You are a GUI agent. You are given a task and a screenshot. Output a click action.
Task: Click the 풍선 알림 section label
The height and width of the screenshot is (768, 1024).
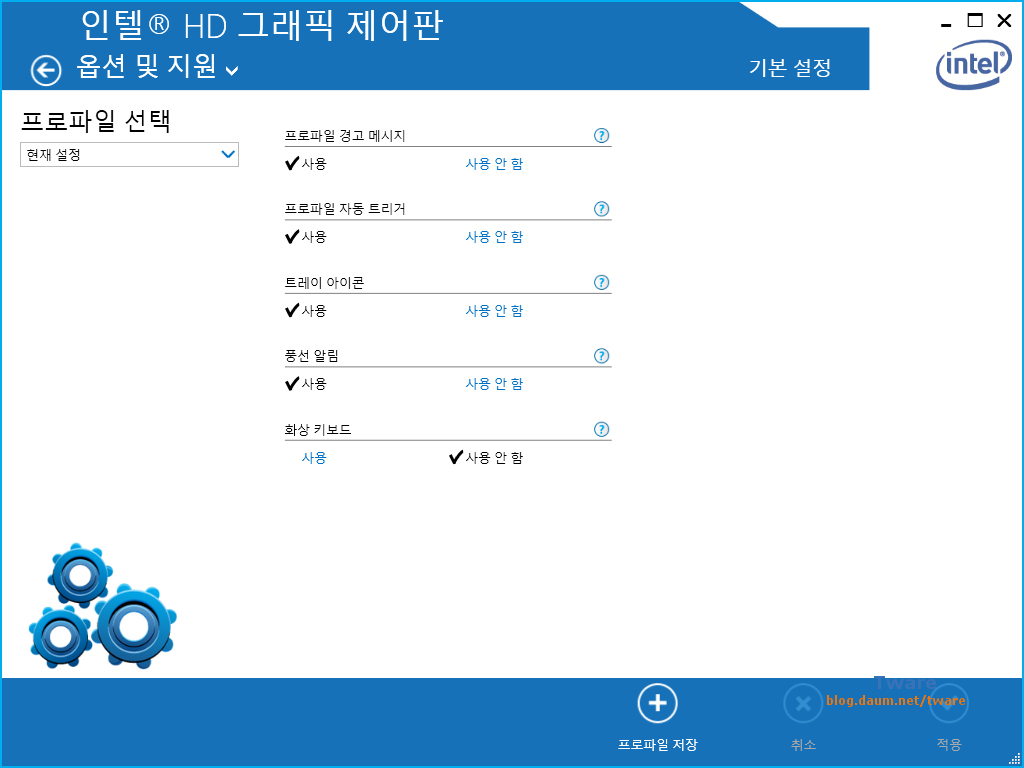(312, 356)
